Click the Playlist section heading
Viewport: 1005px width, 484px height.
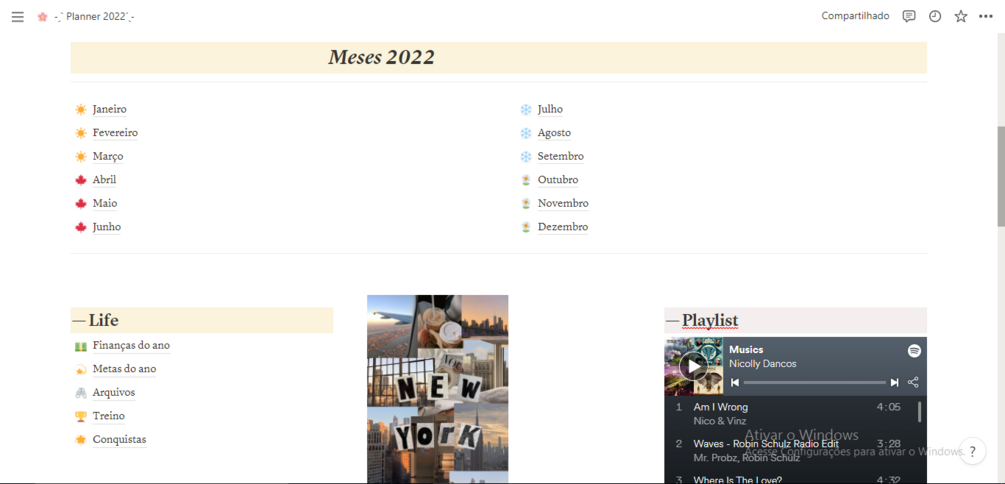click(710, 321)
